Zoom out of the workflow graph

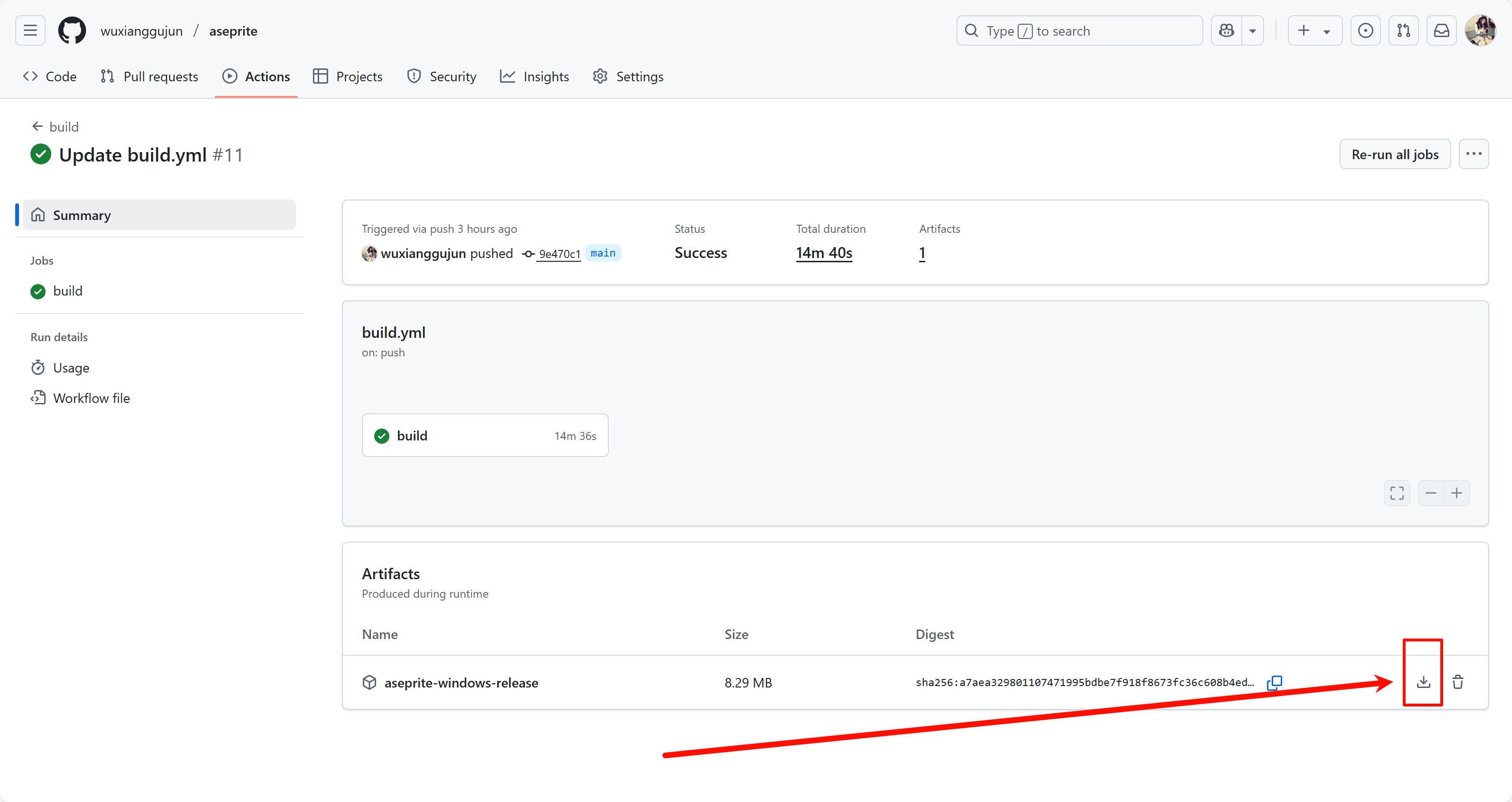1431,493
